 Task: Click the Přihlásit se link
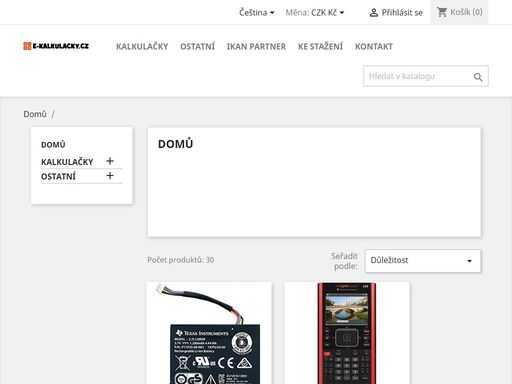402,13
